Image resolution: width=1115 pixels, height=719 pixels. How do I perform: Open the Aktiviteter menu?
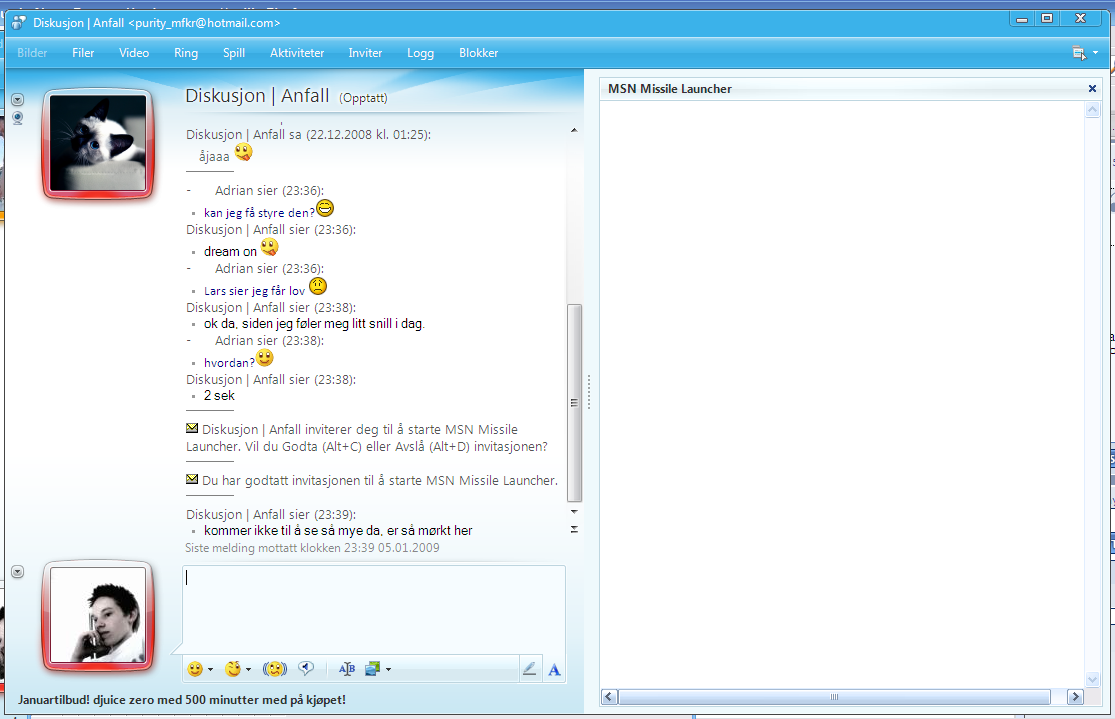pos(297,53)
